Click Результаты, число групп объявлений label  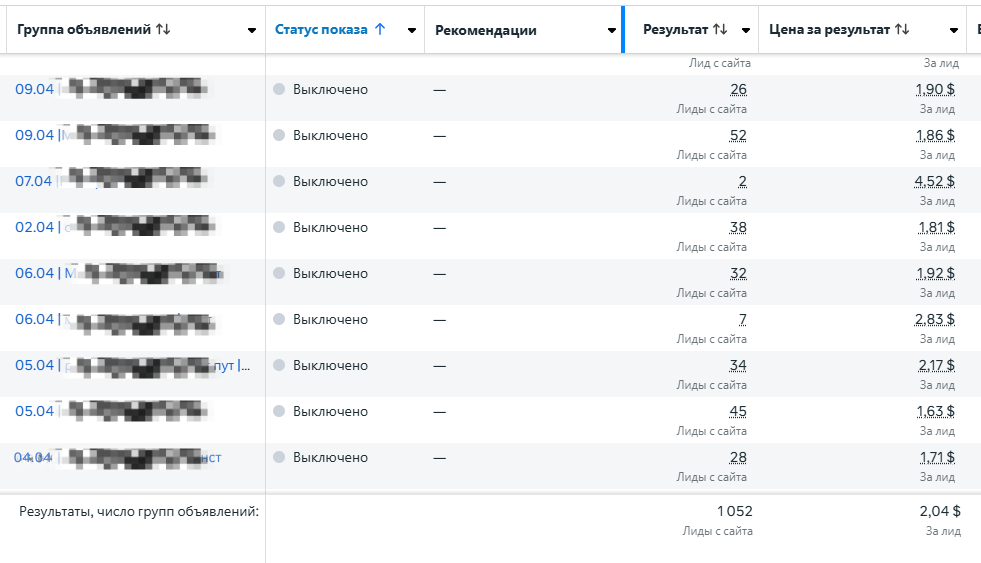tap(139, 511)
